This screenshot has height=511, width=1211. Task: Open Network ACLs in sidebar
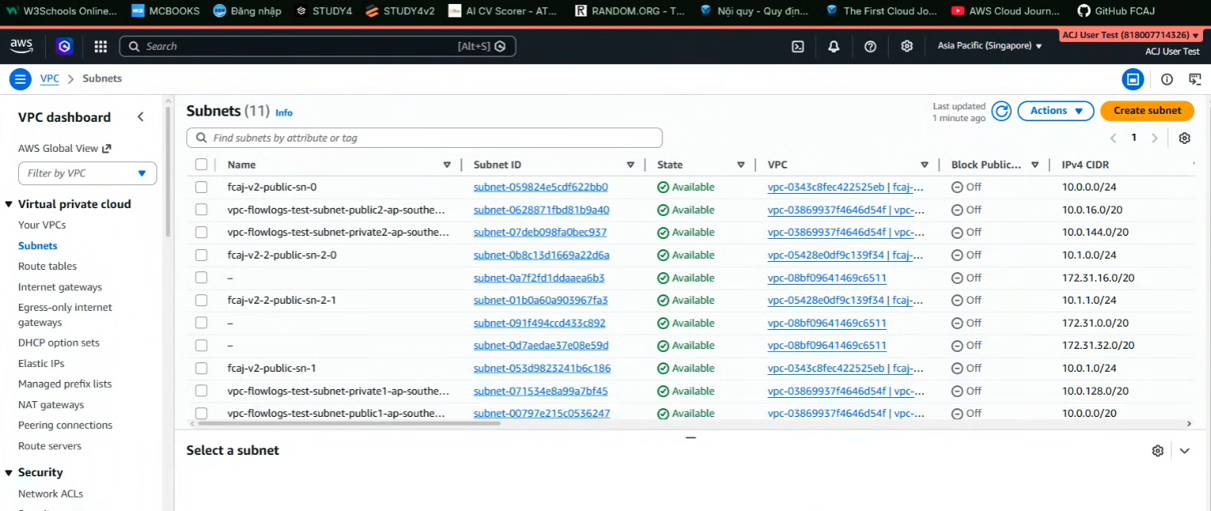point(51,494)
